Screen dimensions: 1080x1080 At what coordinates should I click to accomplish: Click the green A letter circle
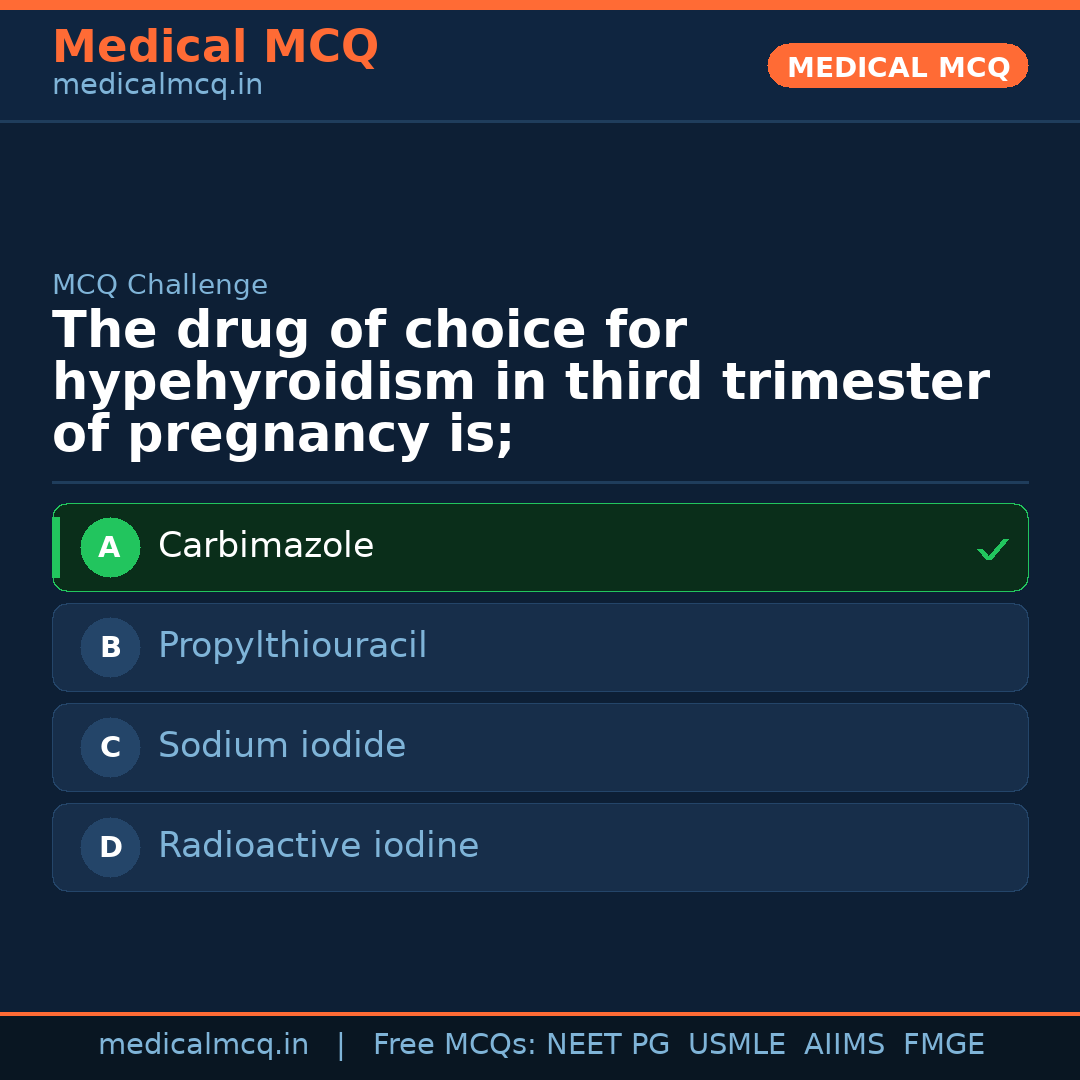(110, 547)
